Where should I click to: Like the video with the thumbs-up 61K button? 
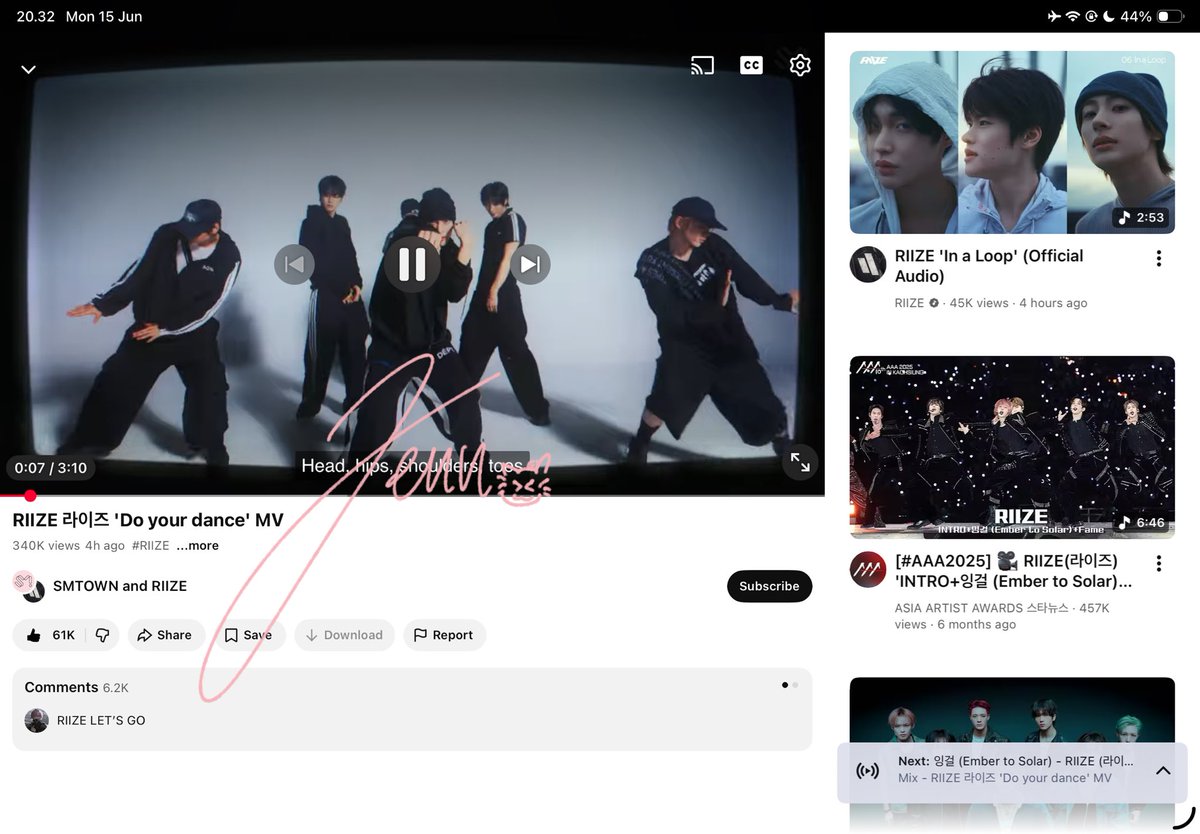pyautogui.click(x=50, y=635)
